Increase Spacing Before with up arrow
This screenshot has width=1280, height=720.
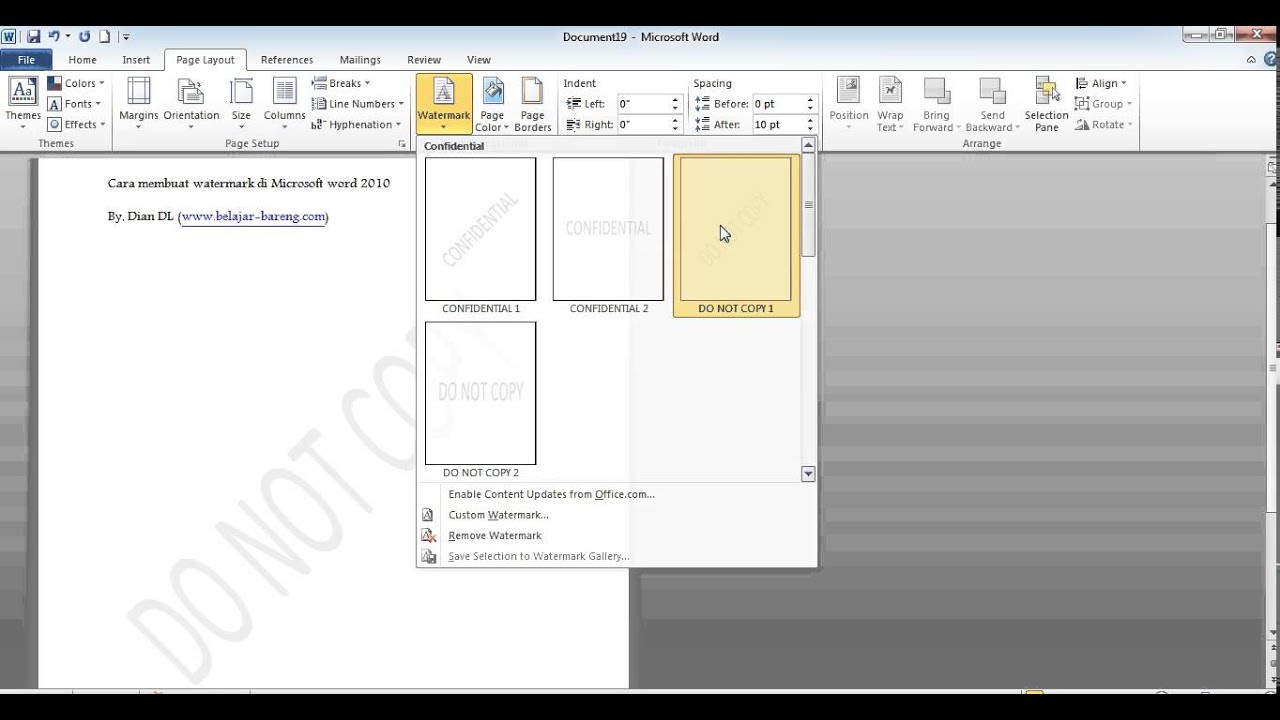point(811,100)
